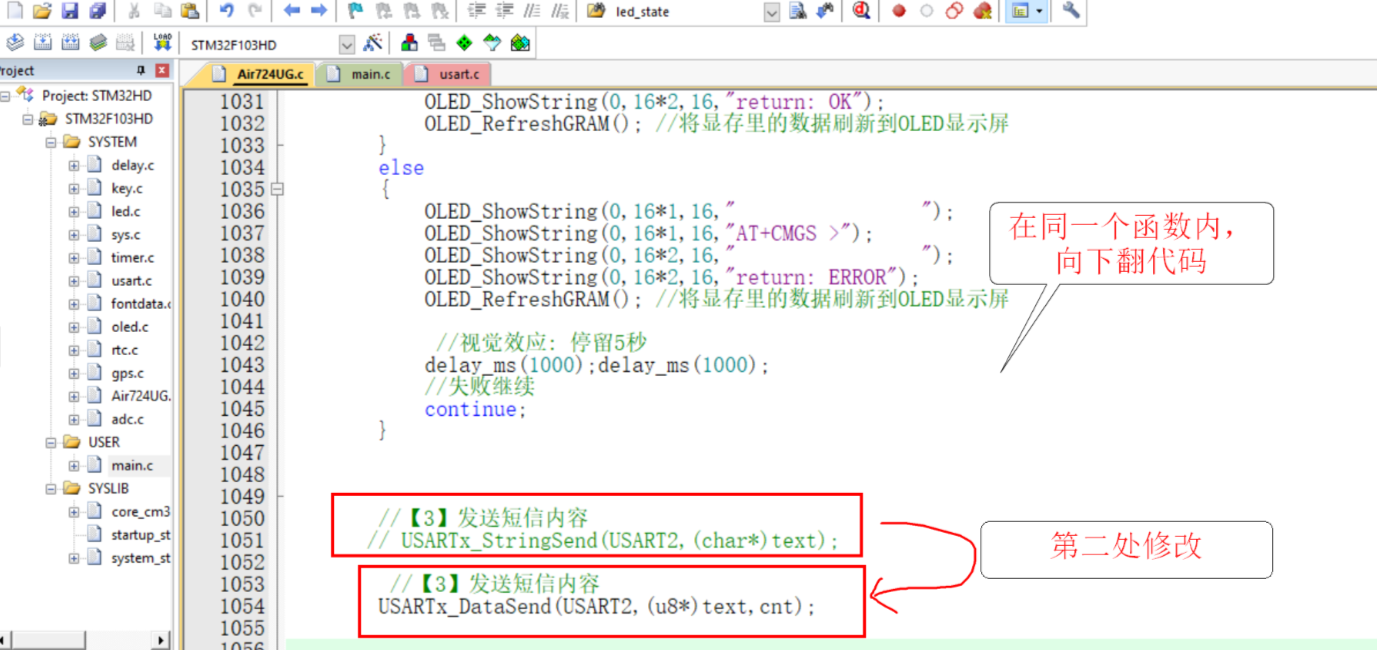Insert or remove a bookmark flag
This screenshot has width=1377, height=650.
pos(355,11)
